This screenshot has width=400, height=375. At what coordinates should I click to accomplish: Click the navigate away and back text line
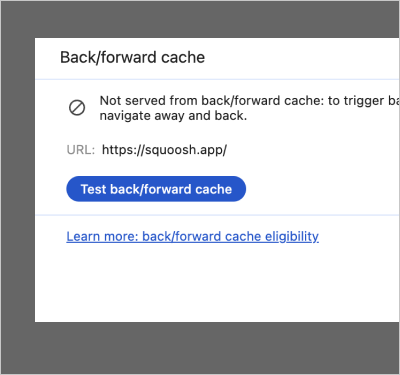pyautogui.click(x=173, y=116)
